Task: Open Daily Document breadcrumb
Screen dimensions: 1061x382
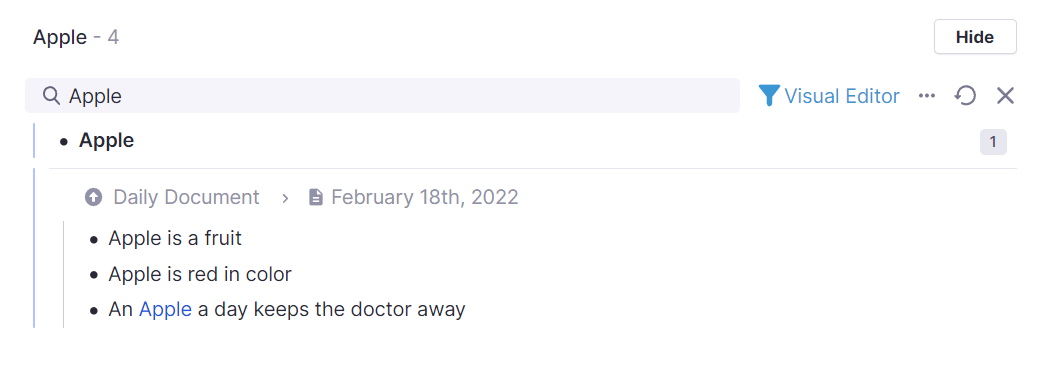Action: 186,197
